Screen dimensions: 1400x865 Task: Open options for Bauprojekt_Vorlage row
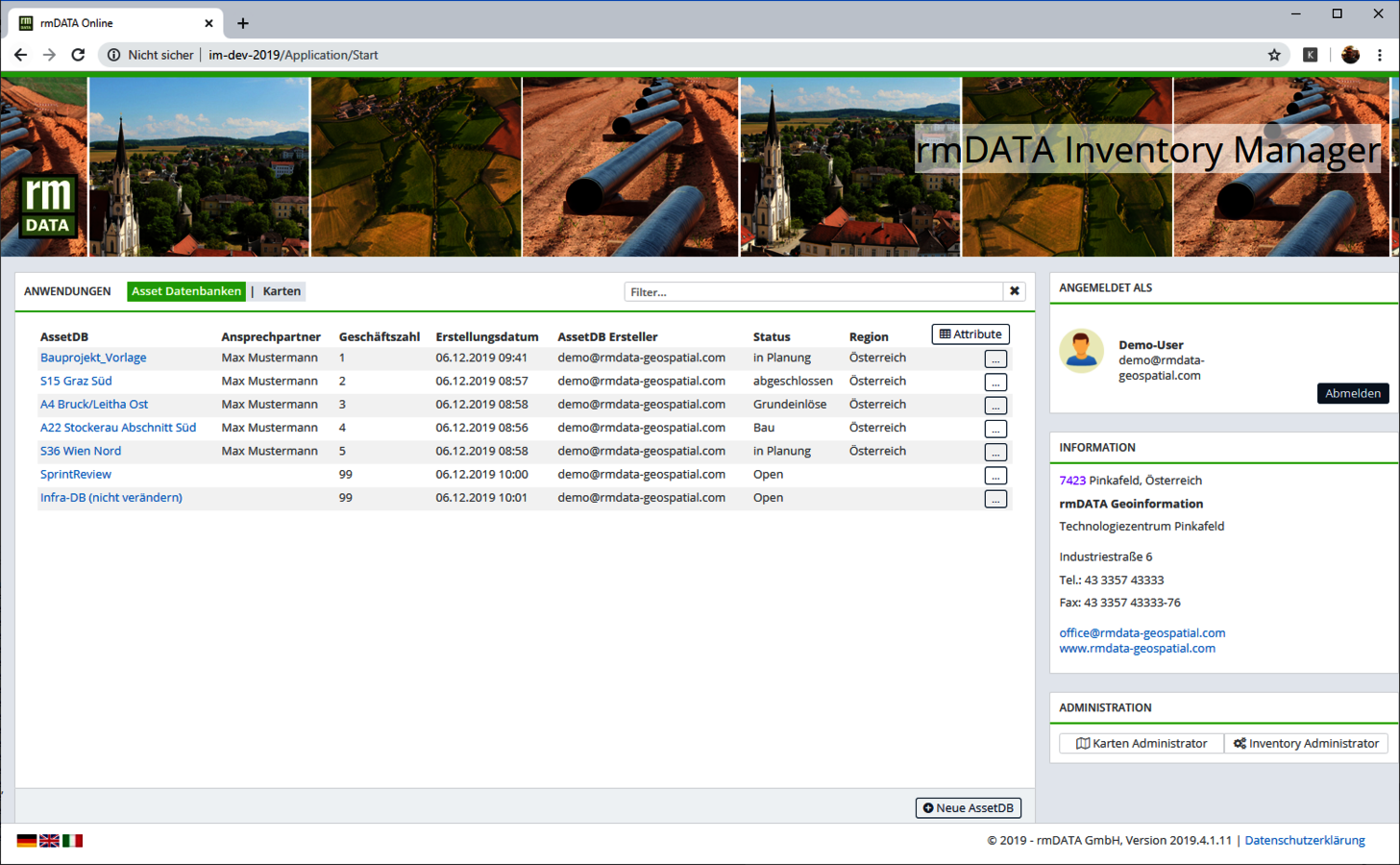[x=995, y=358]
